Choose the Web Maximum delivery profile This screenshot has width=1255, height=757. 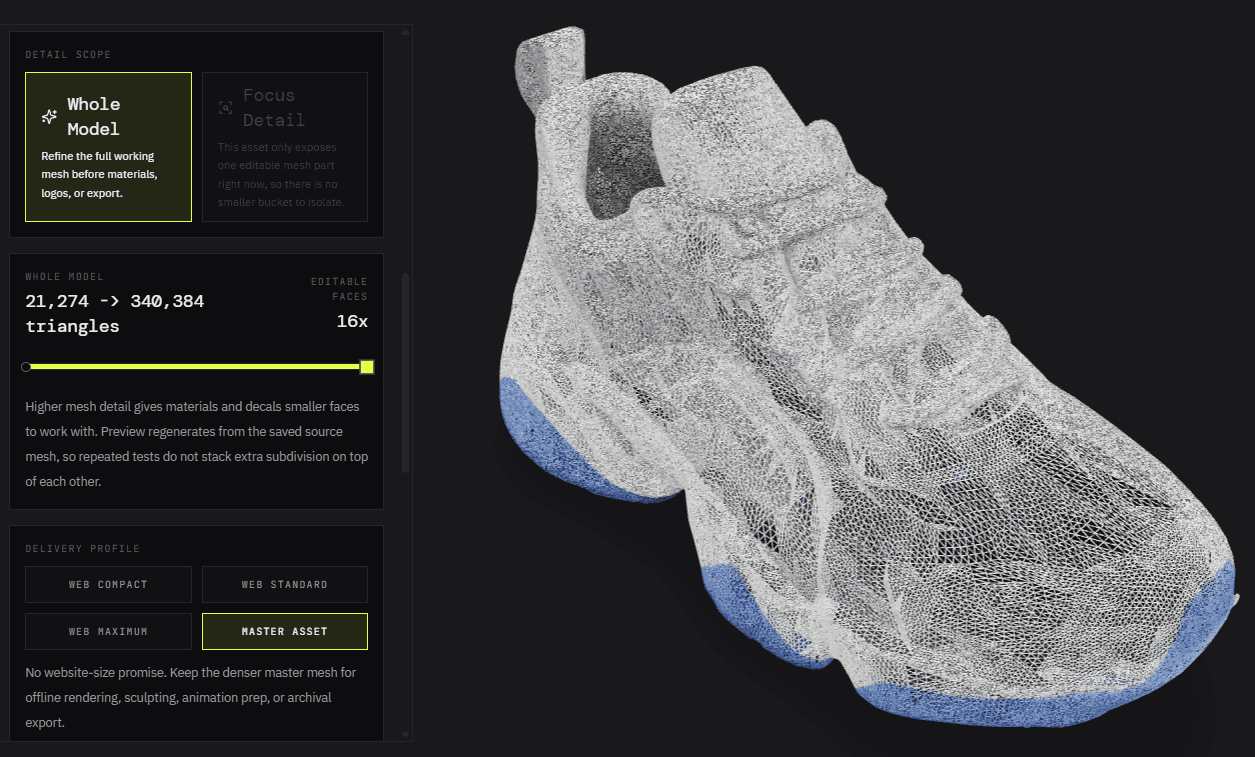(108, 631)
